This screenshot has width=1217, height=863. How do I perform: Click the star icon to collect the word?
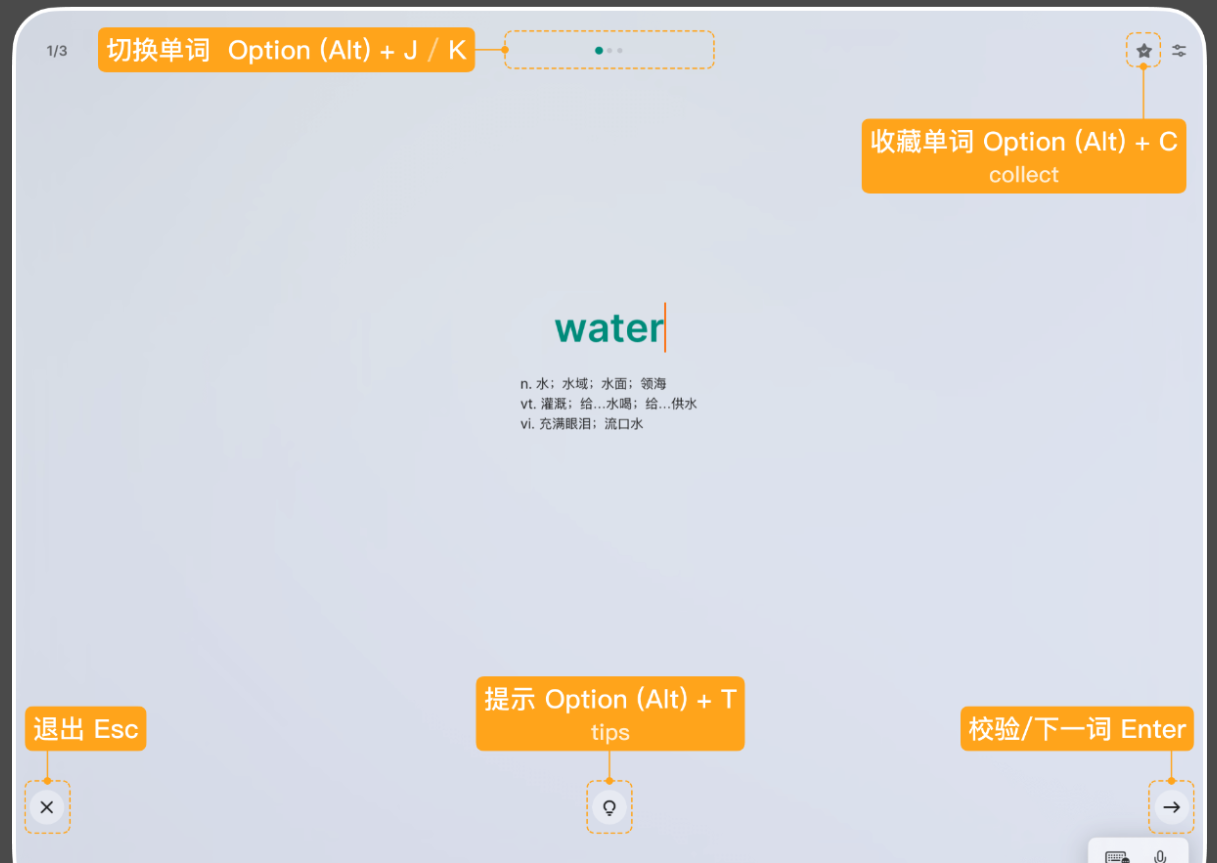point(1143,50)
